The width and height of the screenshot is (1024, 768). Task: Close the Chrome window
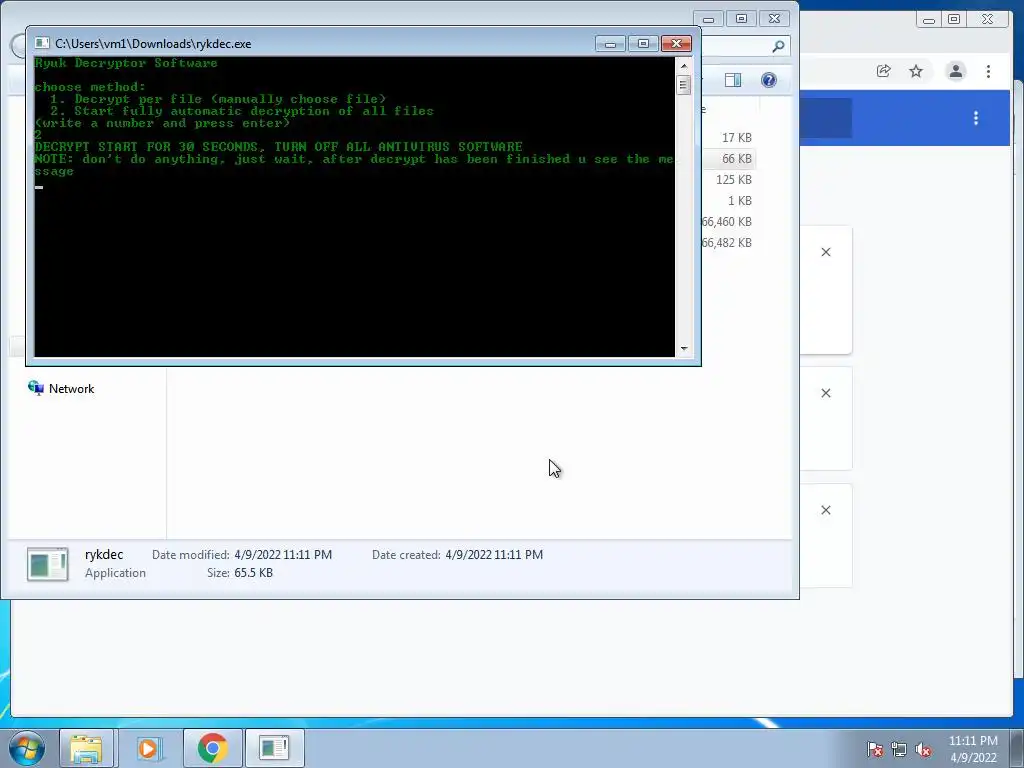tap(988, 20)
